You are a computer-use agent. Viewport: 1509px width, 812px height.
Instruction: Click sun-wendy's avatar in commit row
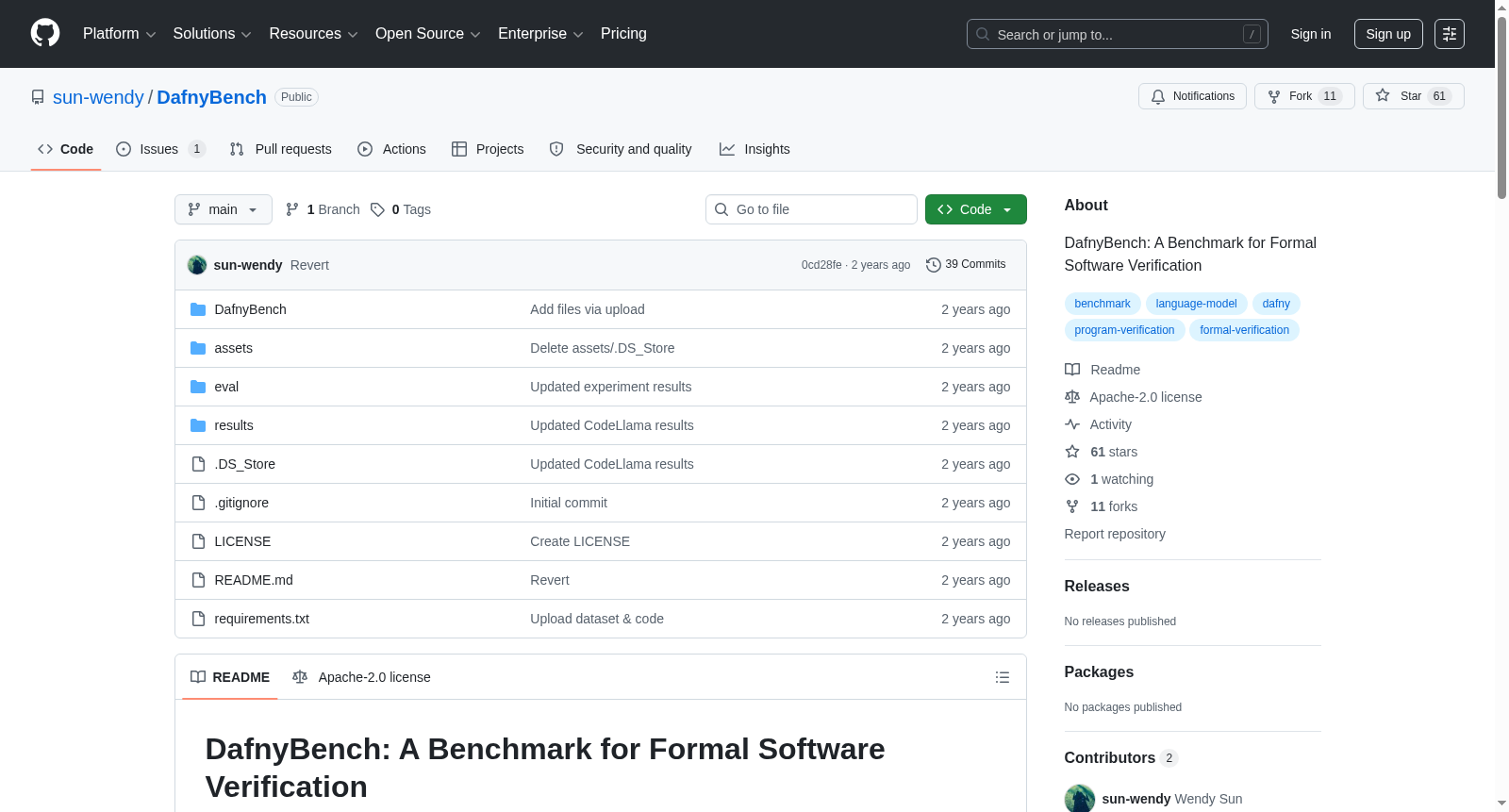(x=197, y=265)
